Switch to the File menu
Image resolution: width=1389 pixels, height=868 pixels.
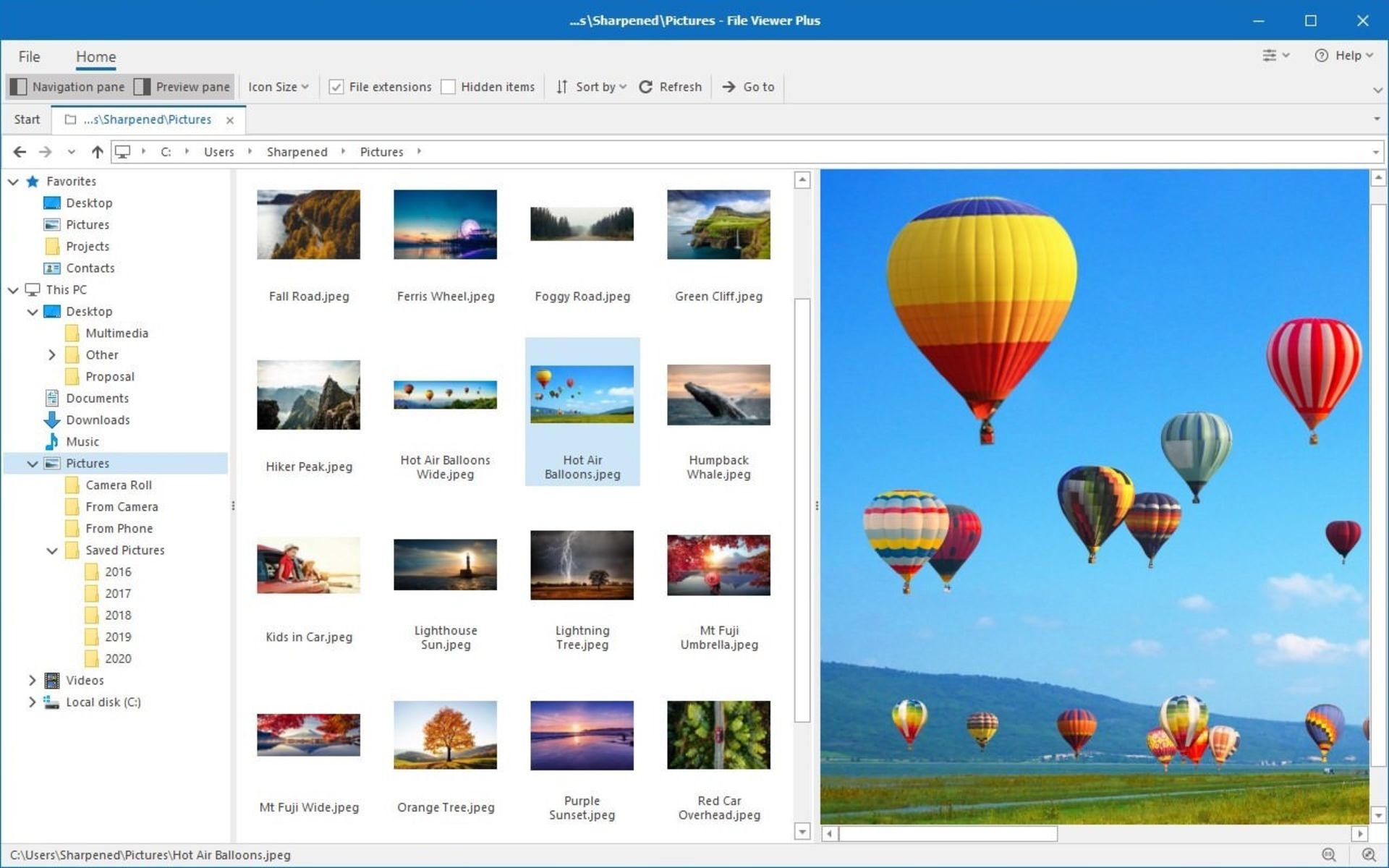pos(29,56)
